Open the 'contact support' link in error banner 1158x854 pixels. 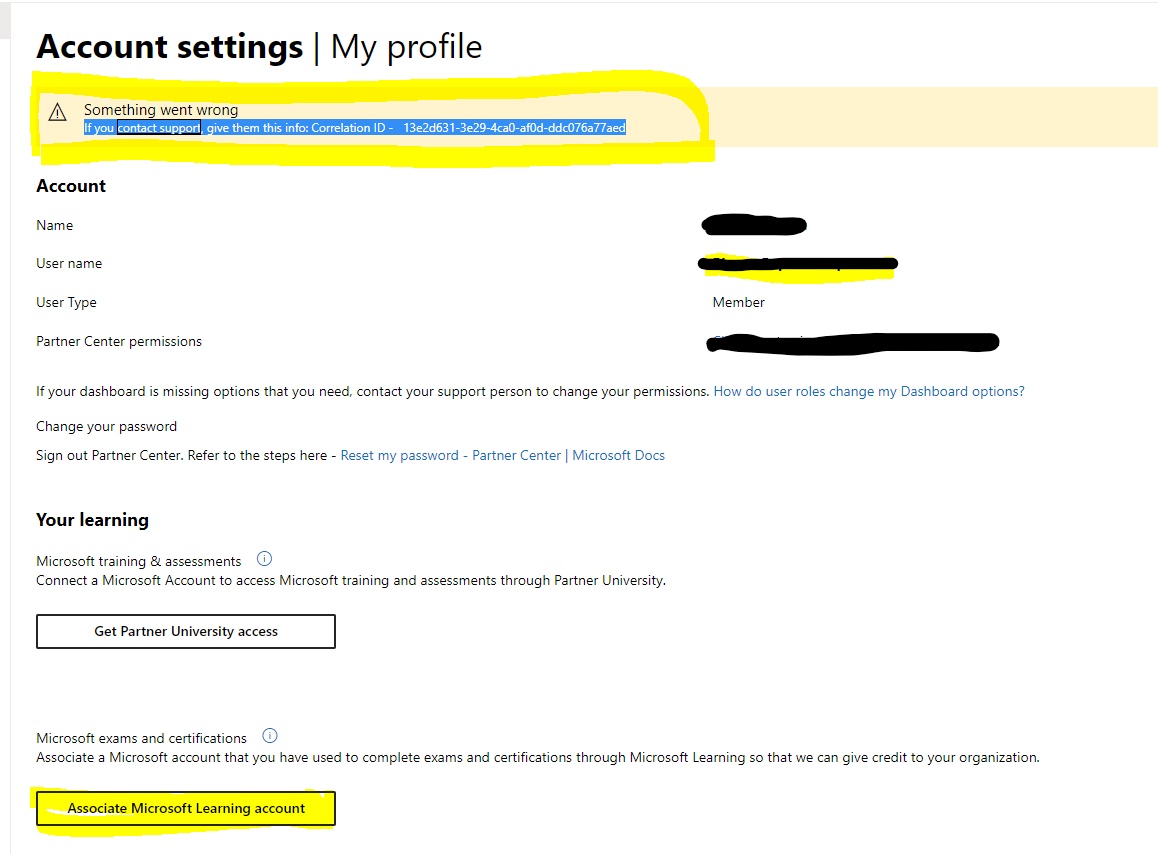tap(159, 128)
